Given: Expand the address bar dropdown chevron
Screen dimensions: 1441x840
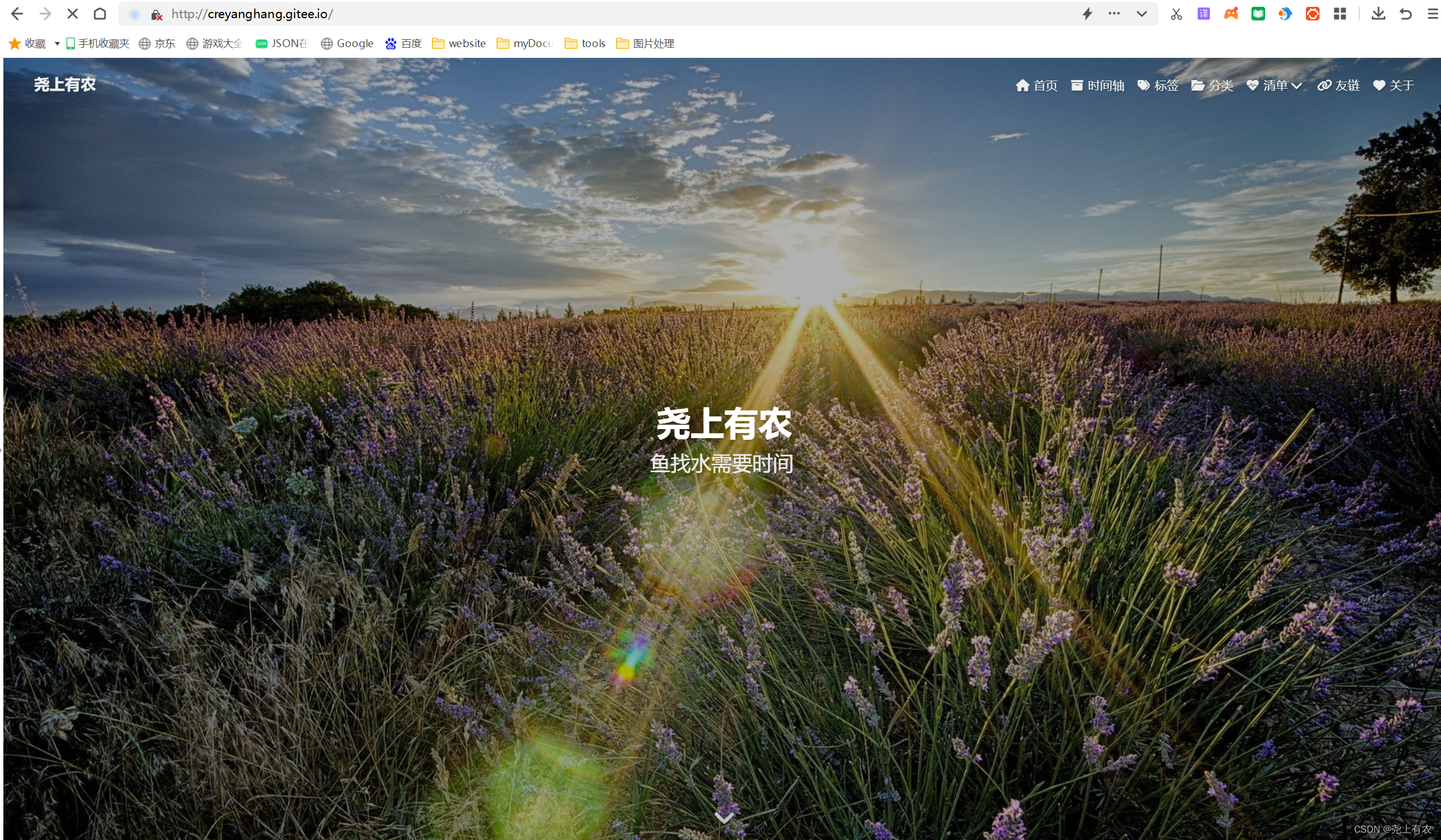Looking at the screenshot, I should [1141, 14].
